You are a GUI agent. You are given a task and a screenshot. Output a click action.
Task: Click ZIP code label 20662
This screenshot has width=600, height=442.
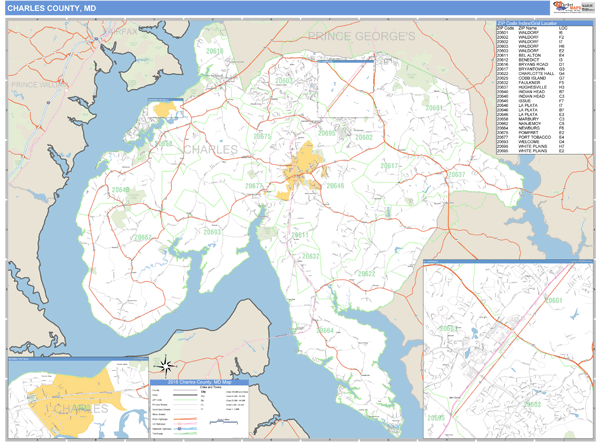tap(142, 238)
